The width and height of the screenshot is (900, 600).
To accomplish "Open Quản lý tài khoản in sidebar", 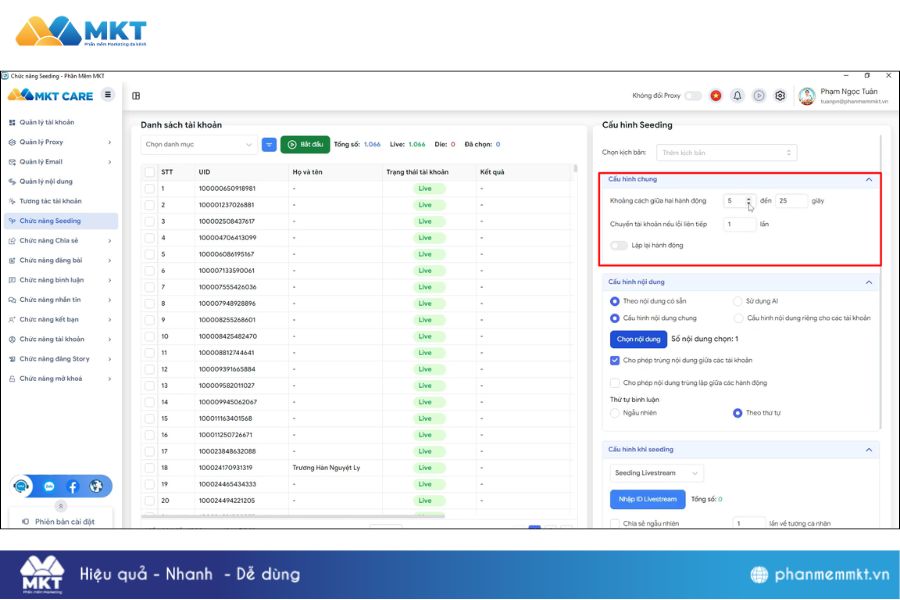I will point(46,122).
